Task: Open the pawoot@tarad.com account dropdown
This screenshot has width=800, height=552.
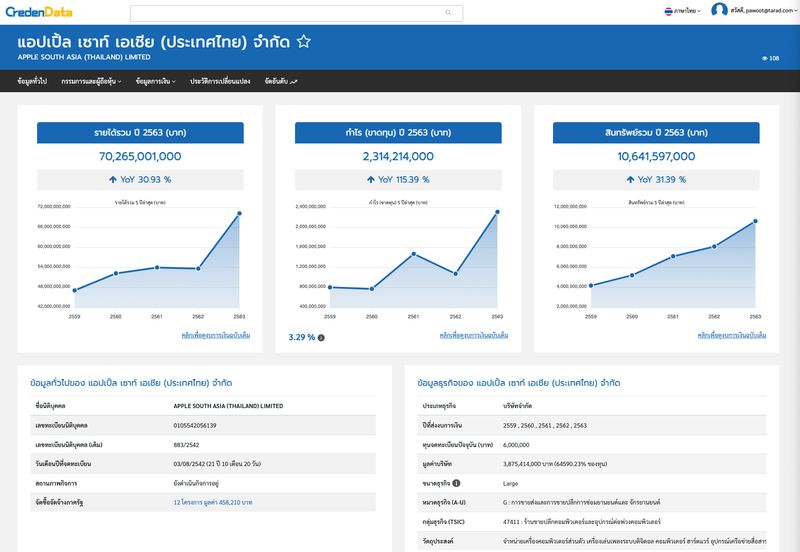Action: click(762, 10)
